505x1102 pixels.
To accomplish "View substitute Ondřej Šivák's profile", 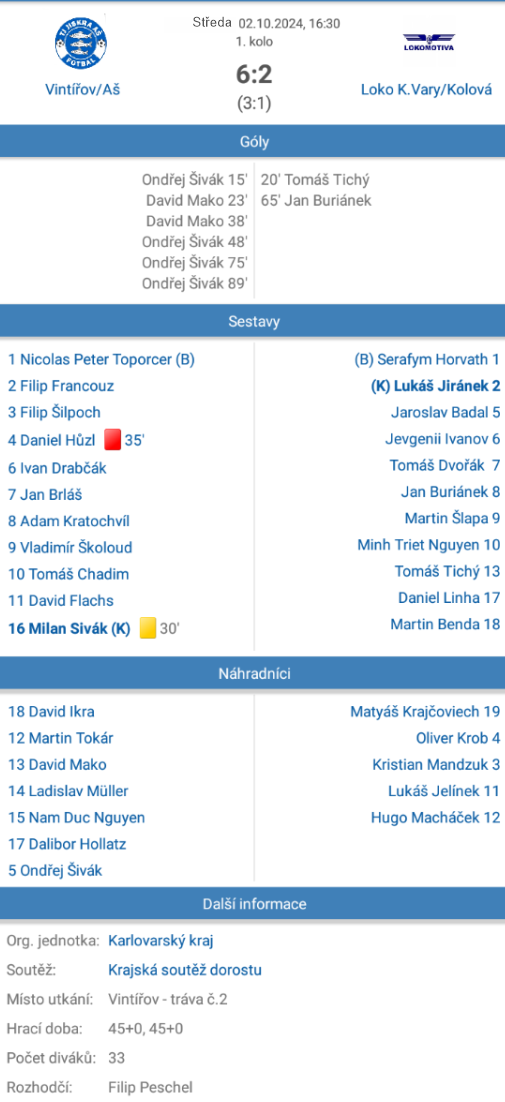I will point(55,871).
